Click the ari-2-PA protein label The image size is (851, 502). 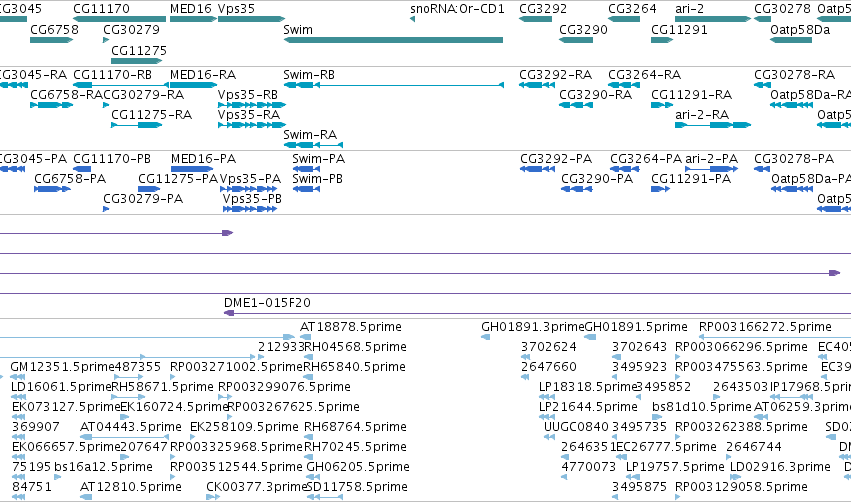click(x=712, y=158)
